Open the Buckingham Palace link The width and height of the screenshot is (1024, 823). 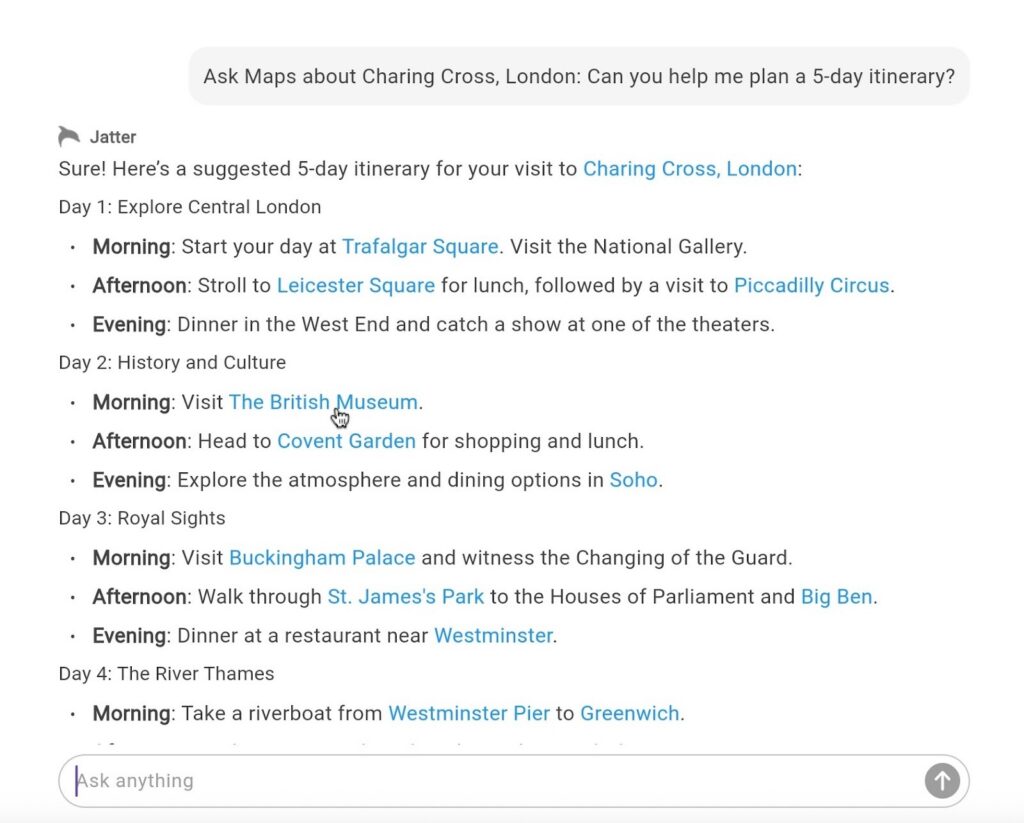(x=322, y=558)
